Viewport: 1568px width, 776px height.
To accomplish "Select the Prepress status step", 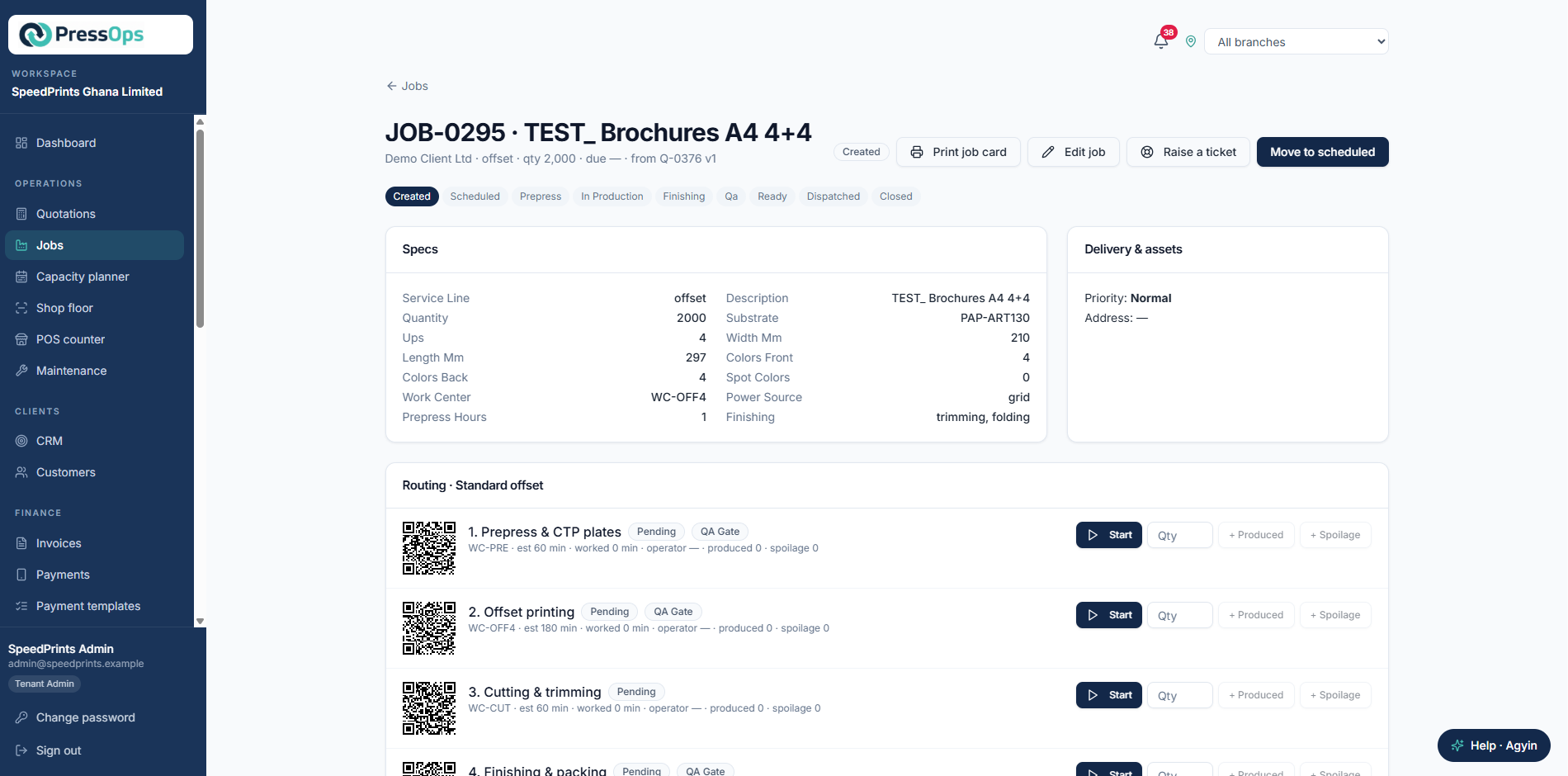I will tap(541, 196).
